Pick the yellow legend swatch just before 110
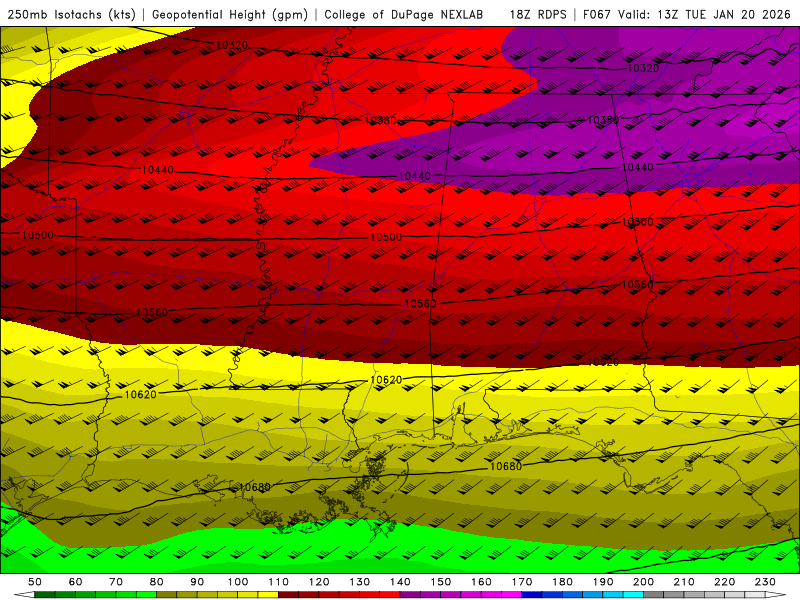Viewport: 800px width, 600px height. point(268,595)
